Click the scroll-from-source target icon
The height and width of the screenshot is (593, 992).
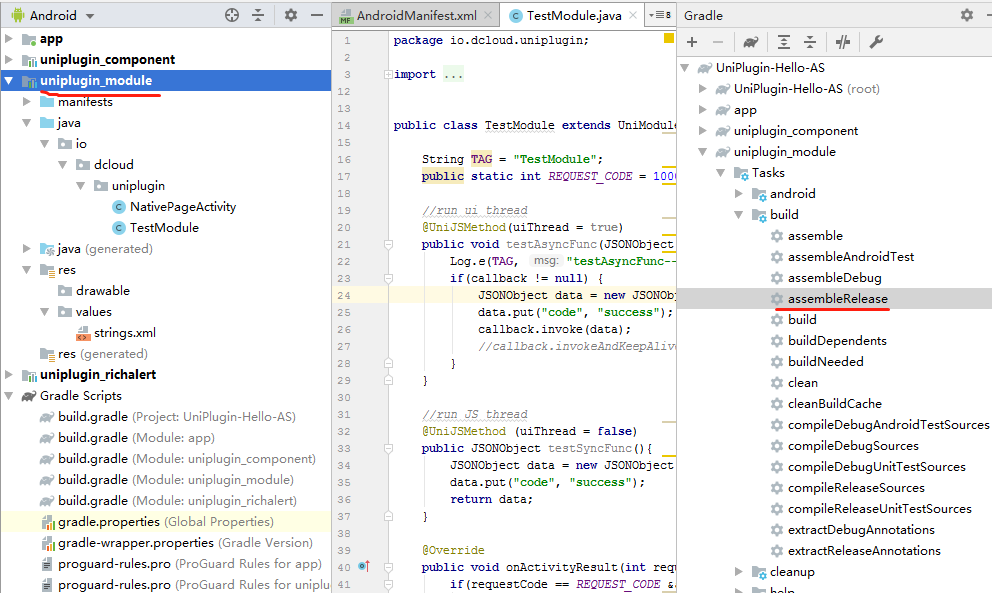pos(232,15)
